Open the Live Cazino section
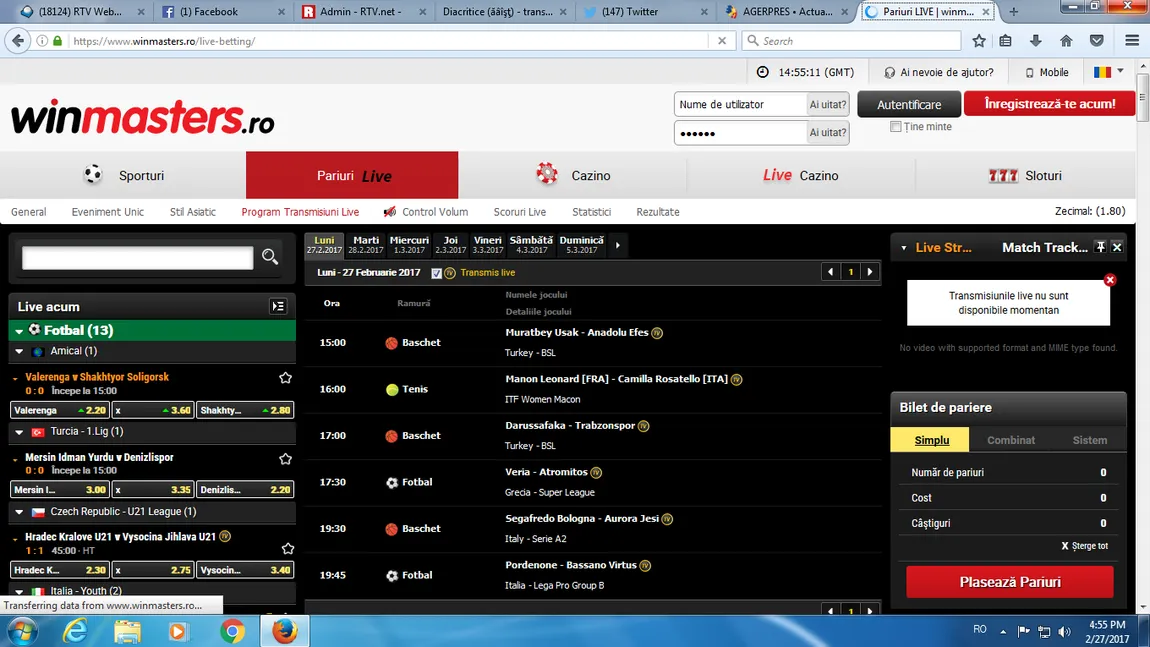Image resolution: width=1150 pixels, height=647 pixels. coord(801,175)
